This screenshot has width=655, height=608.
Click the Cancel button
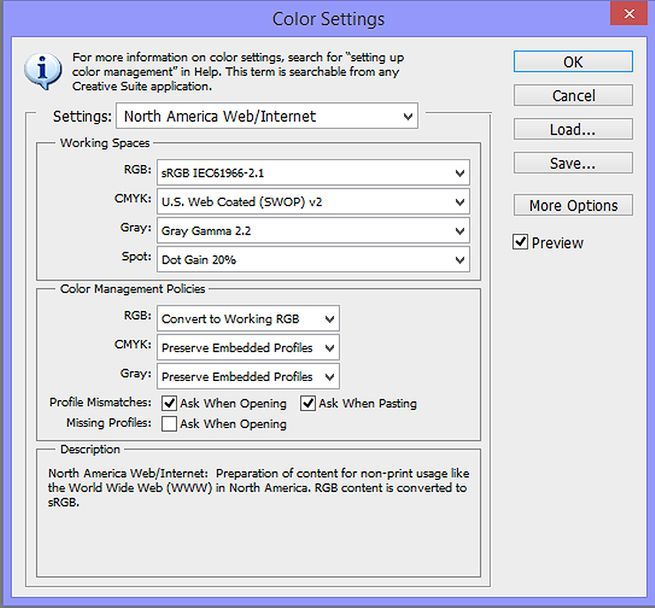[573, 96]
